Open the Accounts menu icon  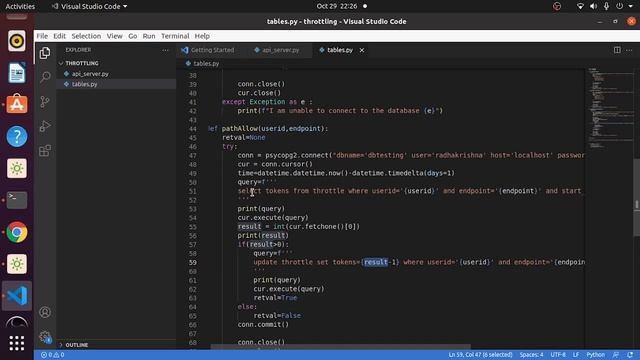(45, 312)
